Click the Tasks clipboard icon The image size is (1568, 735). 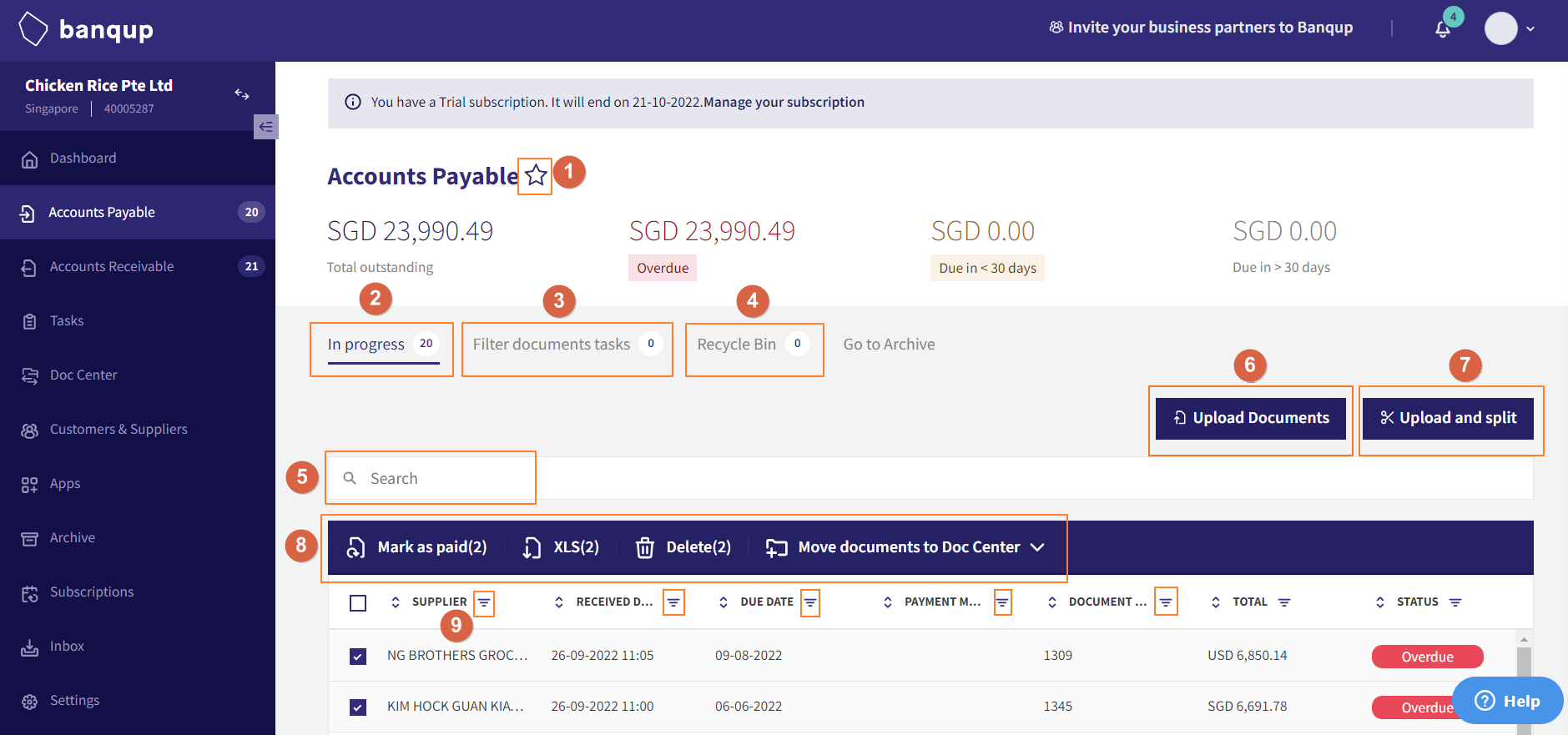click(x=29, y=321)
